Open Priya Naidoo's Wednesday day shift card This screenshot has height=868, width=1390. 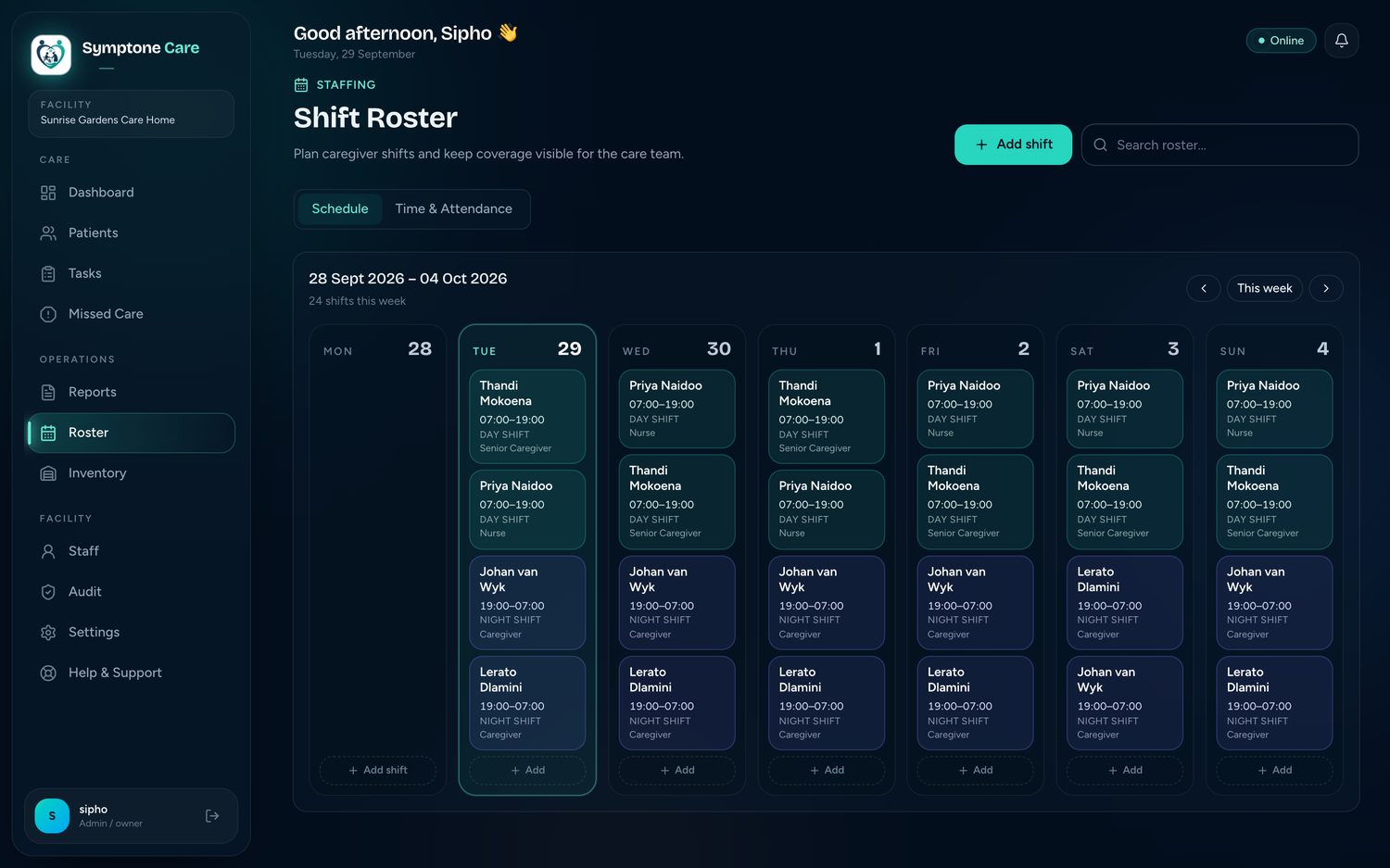pyautogui.click(x=677, y=409)
